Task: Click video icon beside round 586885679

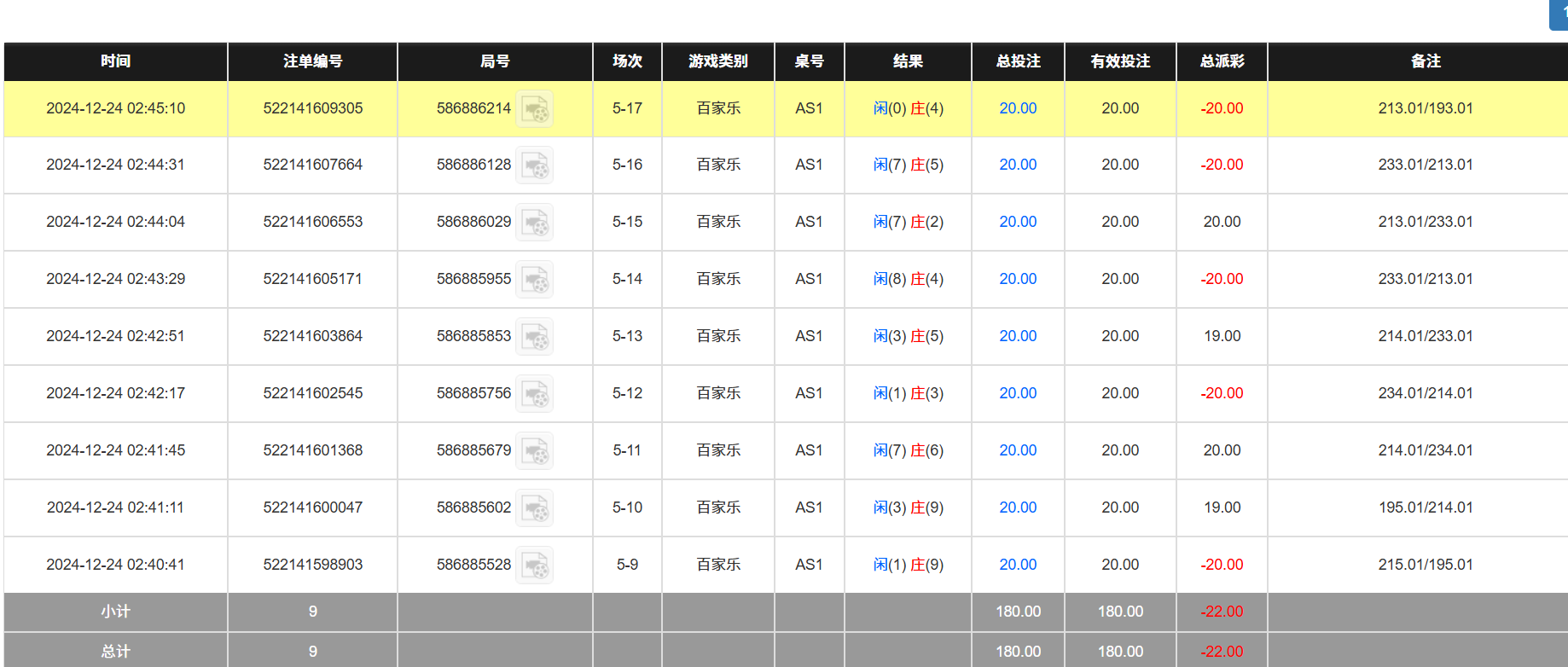Action: pyautogui.click(x=535, y=451)
